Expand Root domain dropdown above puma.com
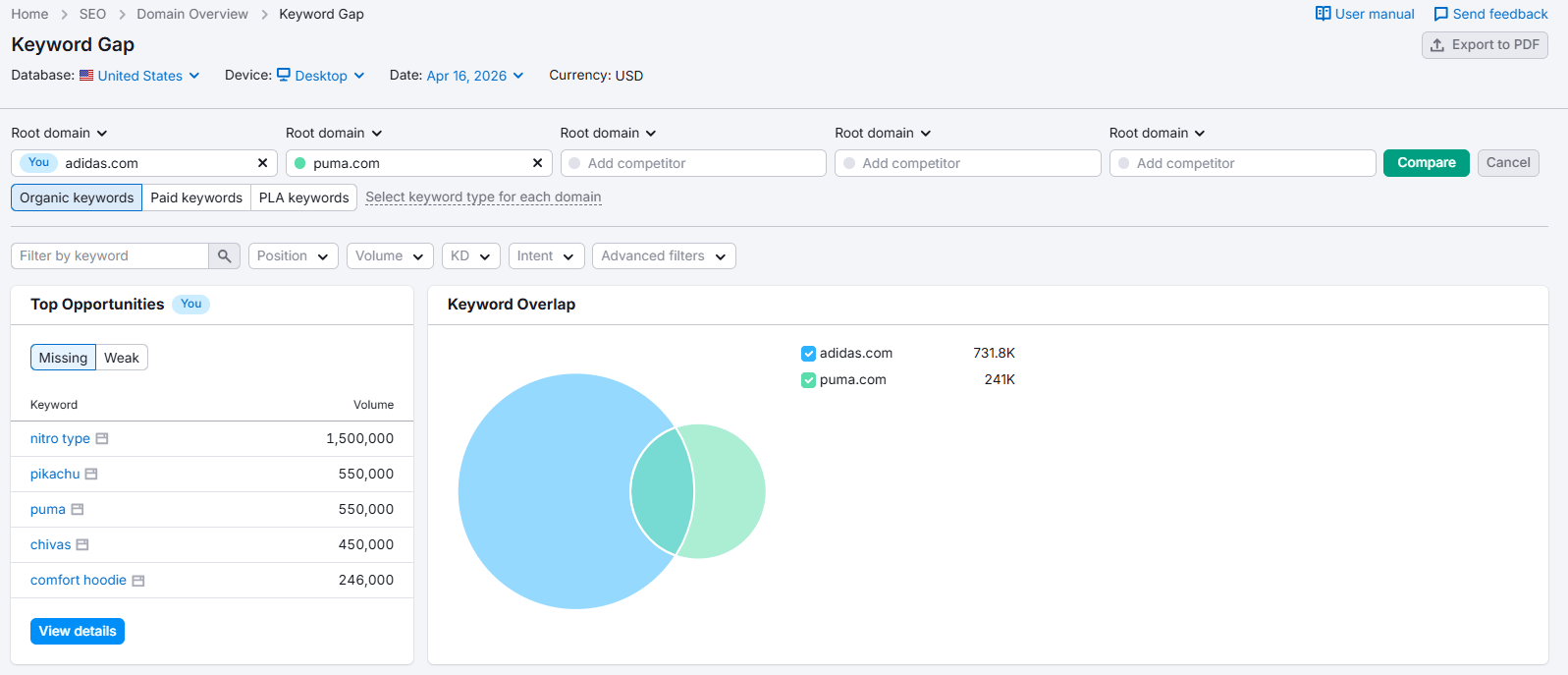Viewport: 1568px width, 675px height. 334,133
